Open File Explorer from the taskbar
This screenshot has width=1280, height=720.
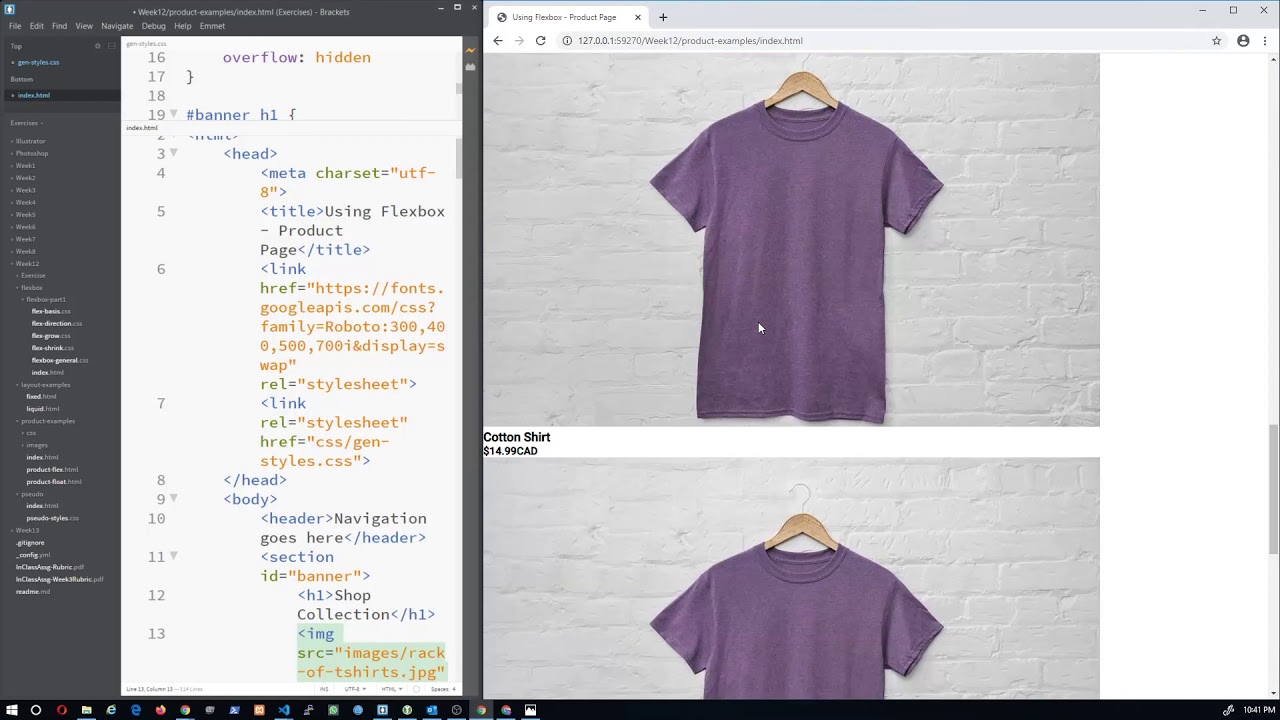pyautogui.click(x=86, y=710)
